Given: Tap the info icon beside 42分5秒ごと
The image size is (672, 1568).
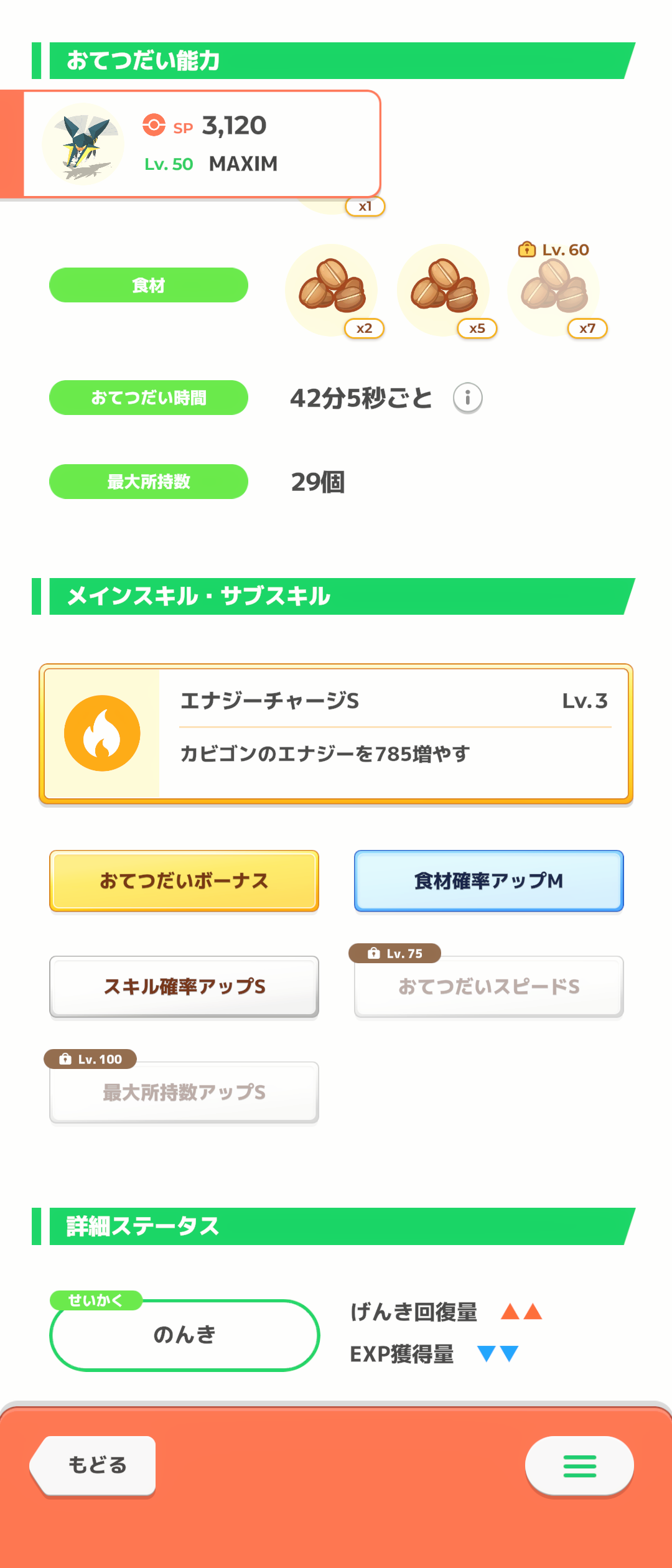Looking at the screenshot, I should pos(467,398).
